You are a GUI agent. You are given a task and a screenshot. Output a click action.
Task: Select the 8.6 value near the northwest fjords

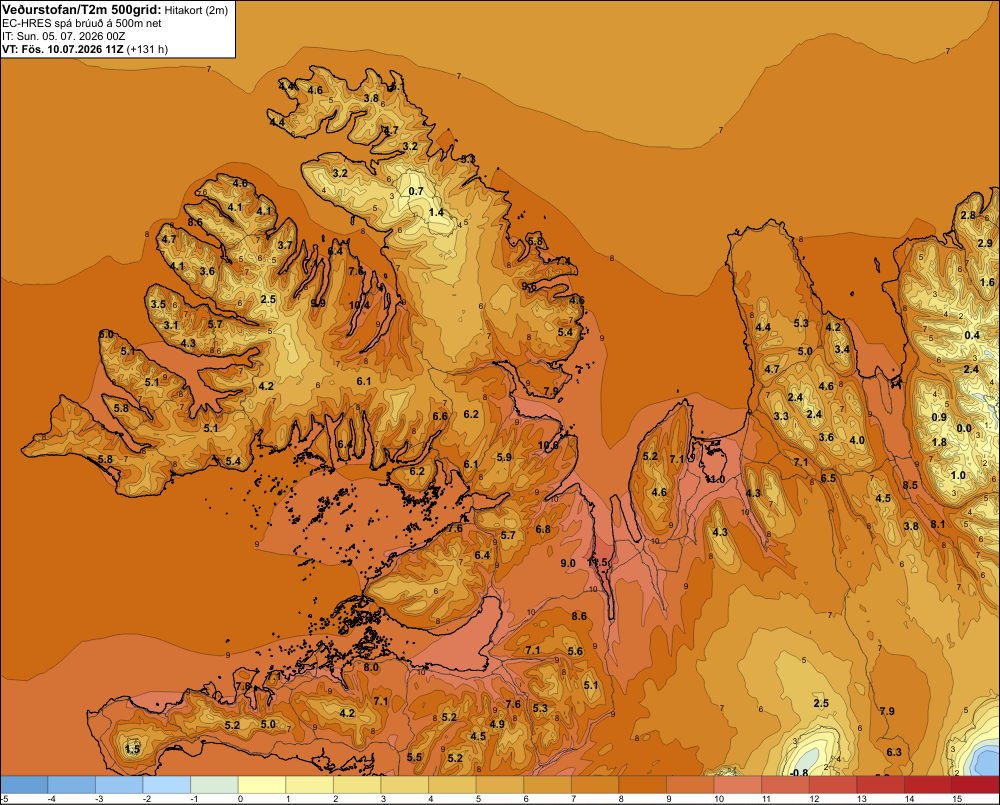pos(195,222)
